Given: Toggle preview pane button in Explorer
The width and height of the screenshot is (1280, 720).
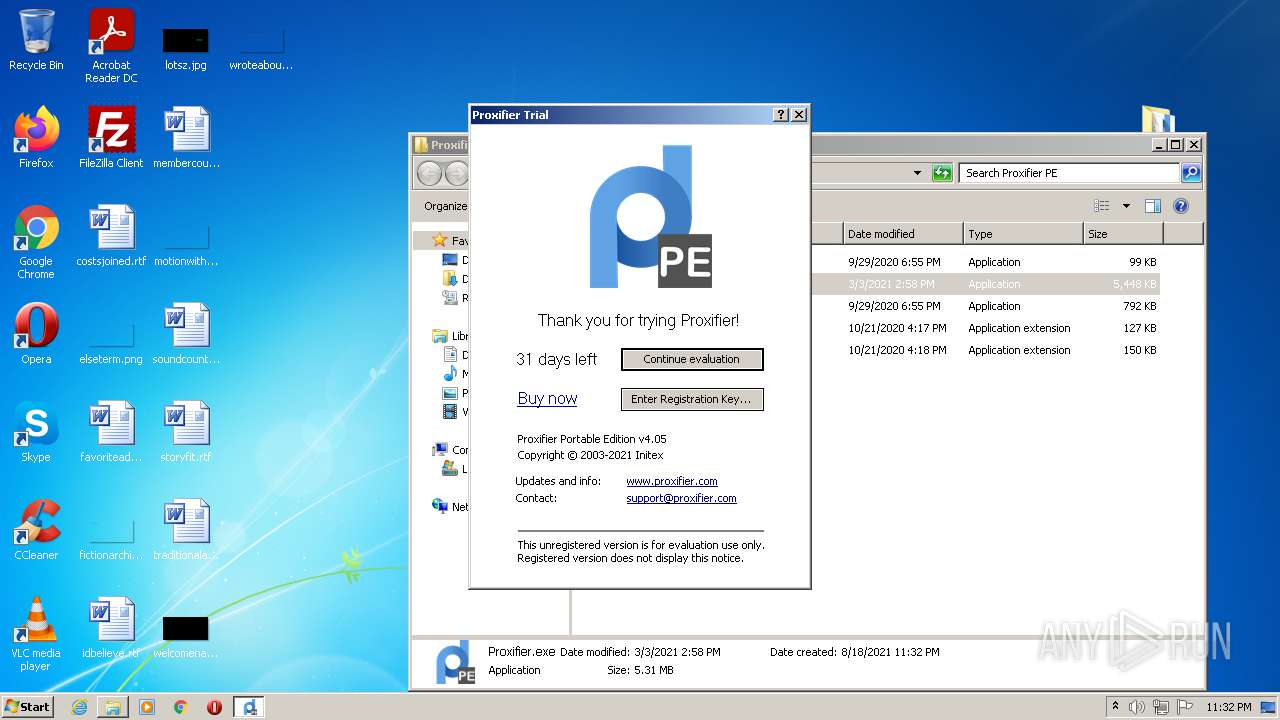Looking at the screenshot, I should (1153, 206).
